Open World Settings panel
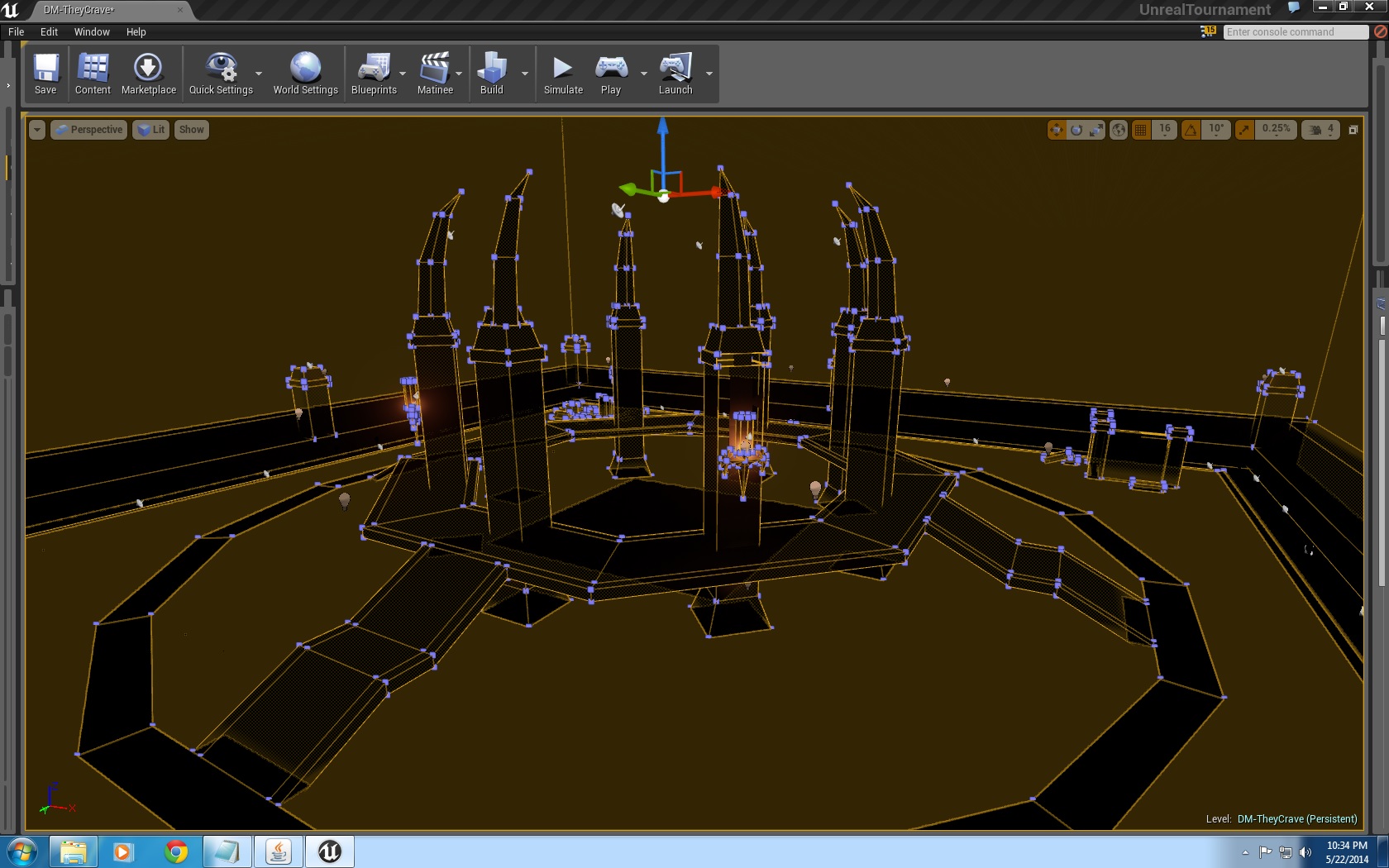 (x=305, y=74)
